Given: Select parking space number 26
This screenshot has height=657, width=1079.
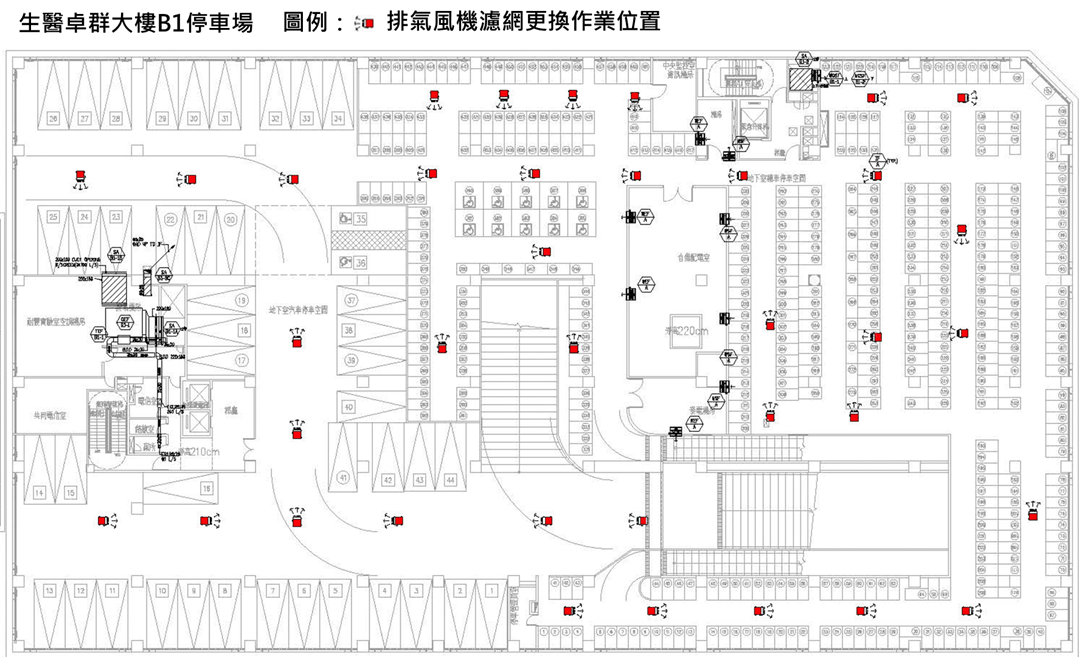Looking at the screenshot, I should tap(54, 119).
